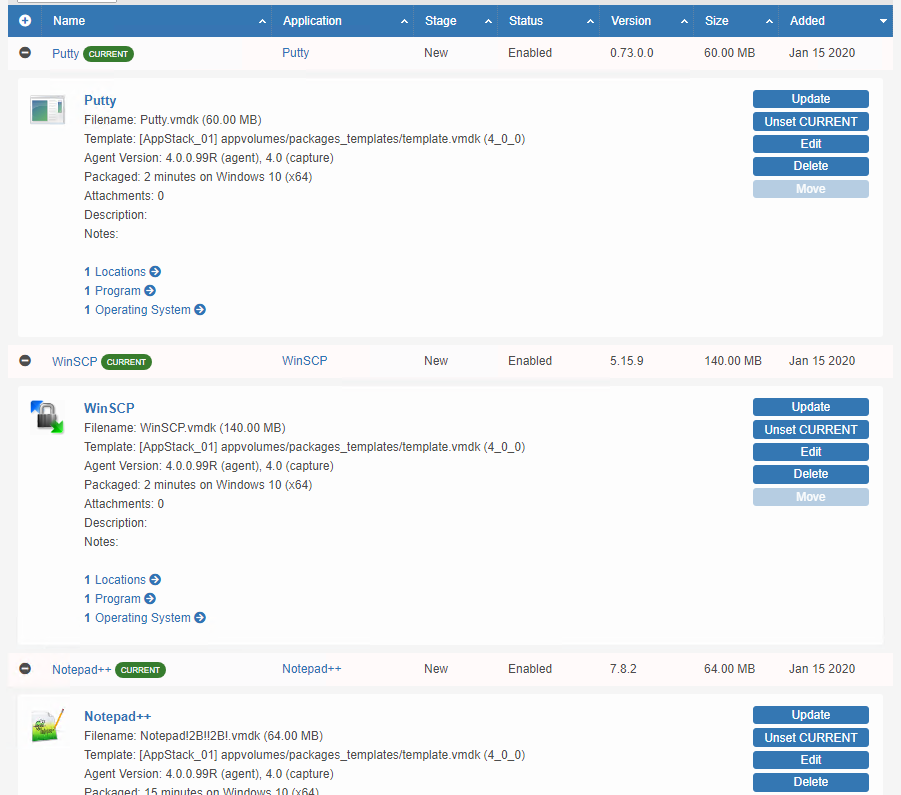Screen dimensions: 901x795
Task: Click the Putty package thumbnail icon
Action: click(x=48, y=109)
